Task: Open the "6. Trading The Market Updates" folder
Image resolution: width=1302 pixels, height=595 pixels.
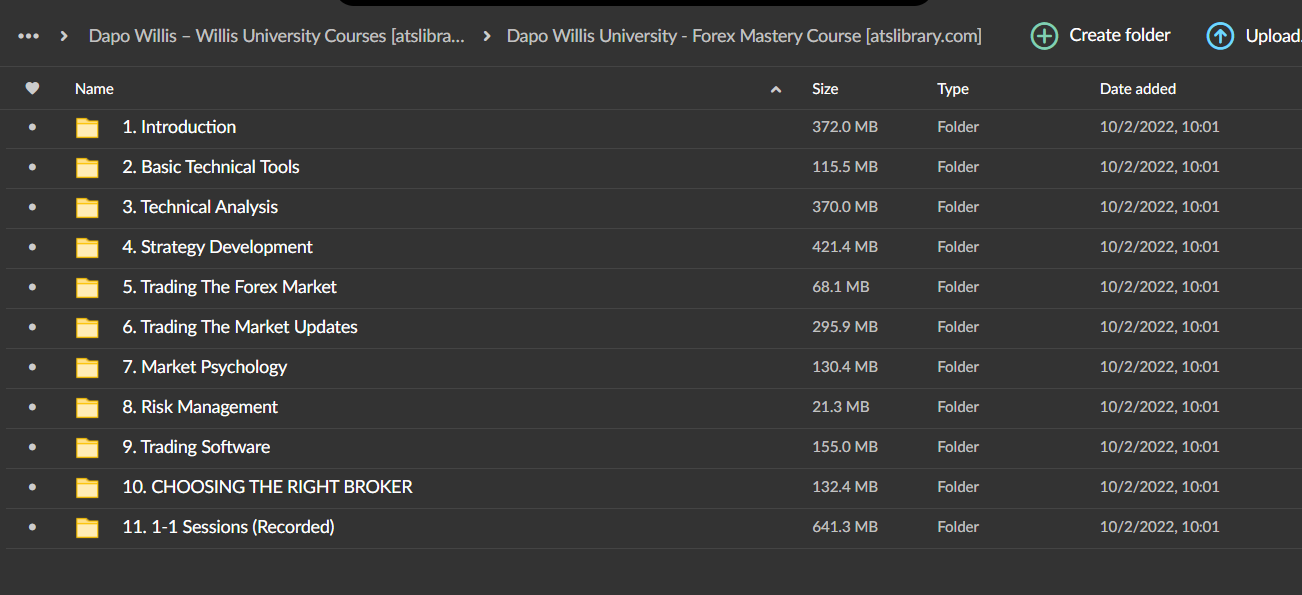Action: click(240, 327)
